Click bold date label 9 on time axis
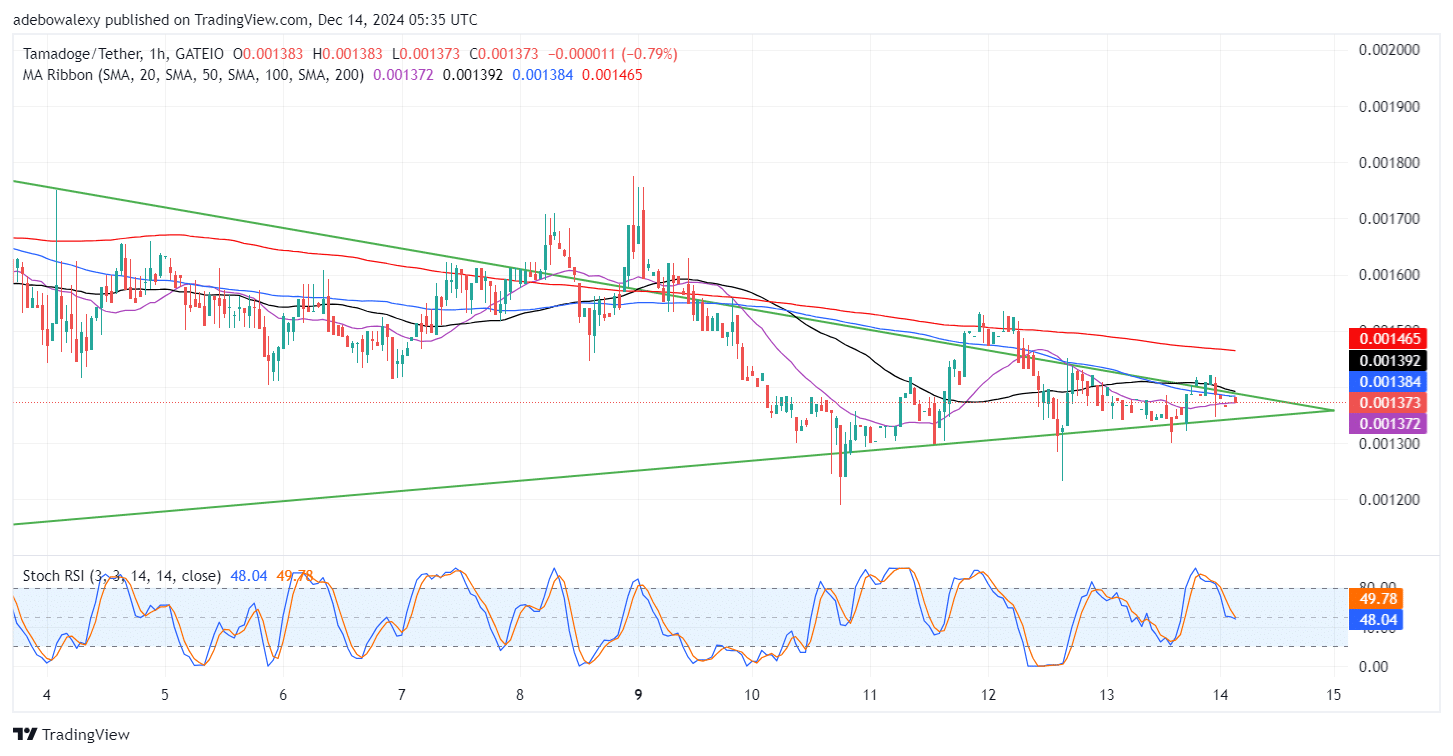1453x756 pixels. tap(638, 695)
